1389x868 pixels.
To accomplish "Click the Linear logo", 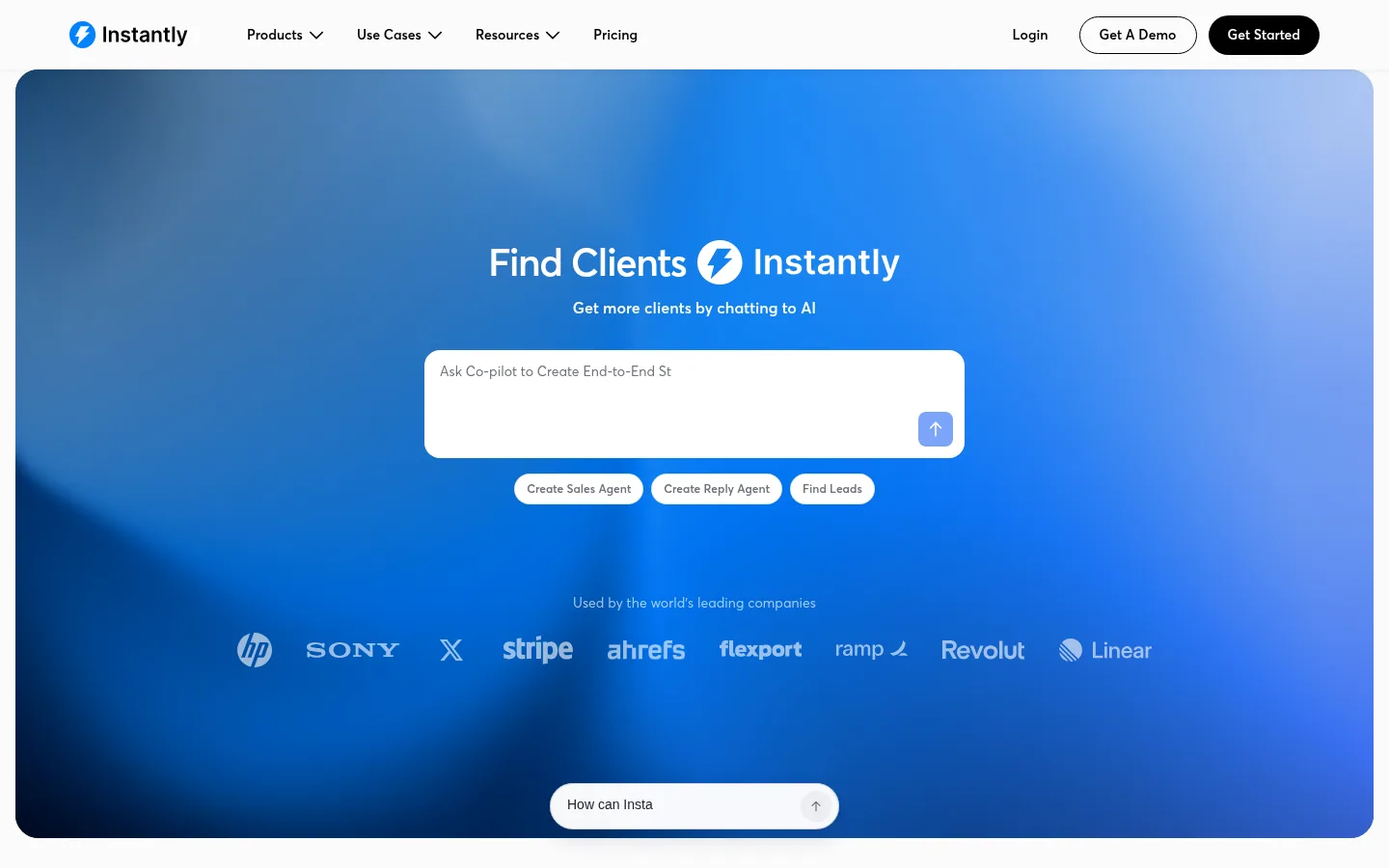I will coord(1105,650).
